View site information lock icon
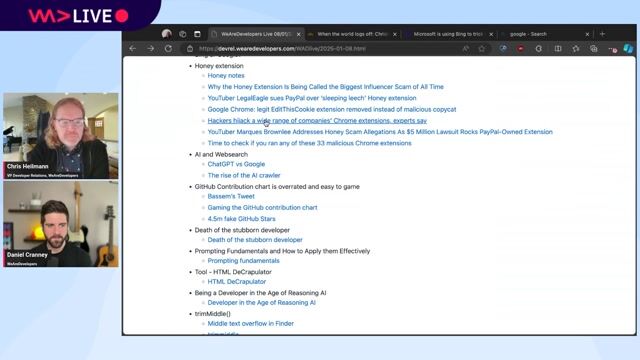The image size is (640, 360). pyautogui.click(x=190, y=49)
